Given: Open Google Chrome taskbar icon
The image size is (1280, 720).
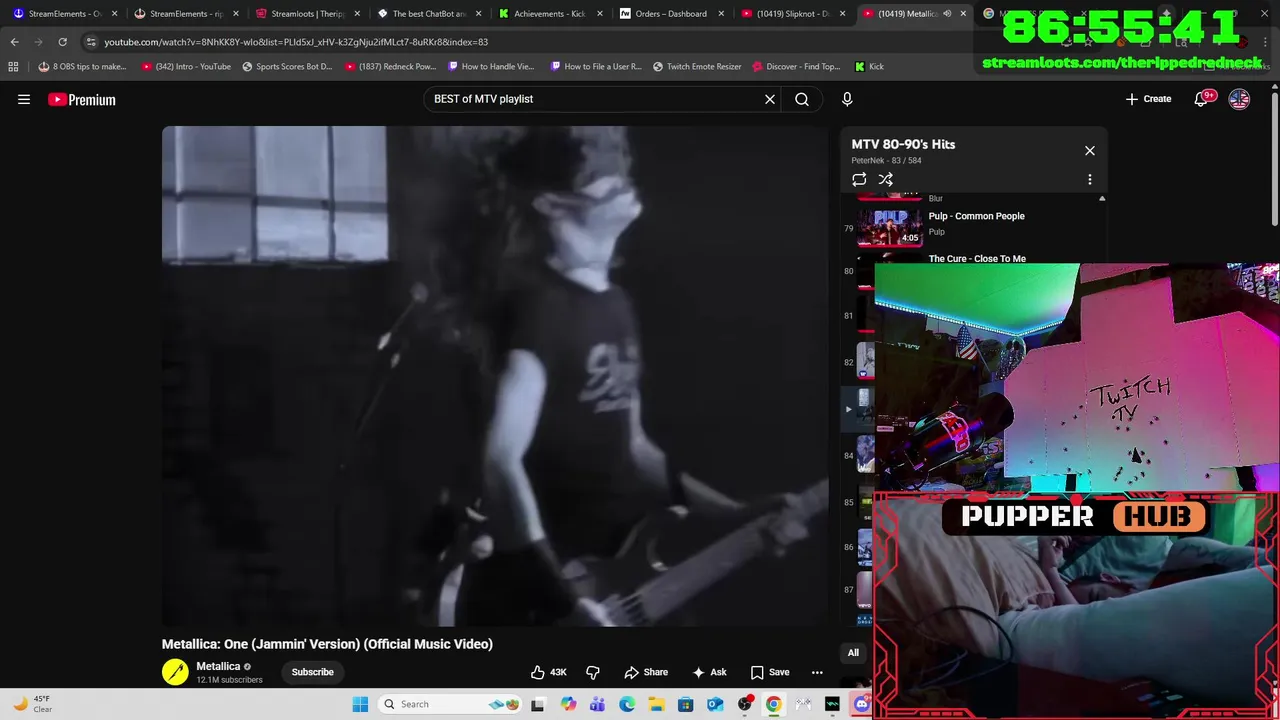Looking at the screenshot, I should coord(773,704).
